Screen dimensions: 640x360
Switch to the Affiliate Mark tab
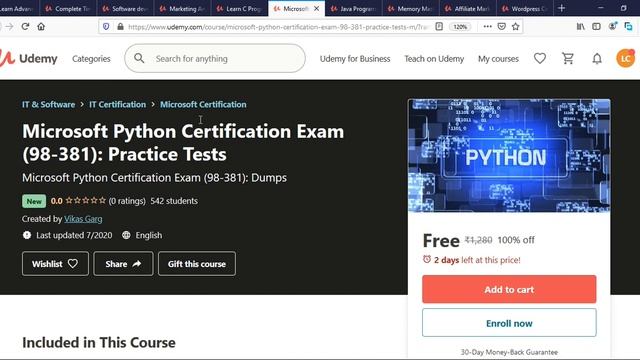(468, 8)
